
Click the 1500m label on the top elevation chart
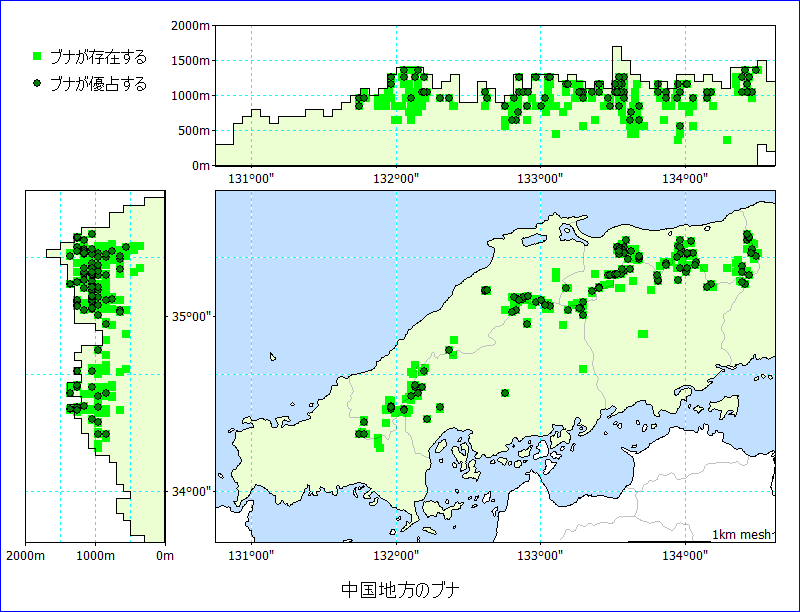[x=188, y=60]
